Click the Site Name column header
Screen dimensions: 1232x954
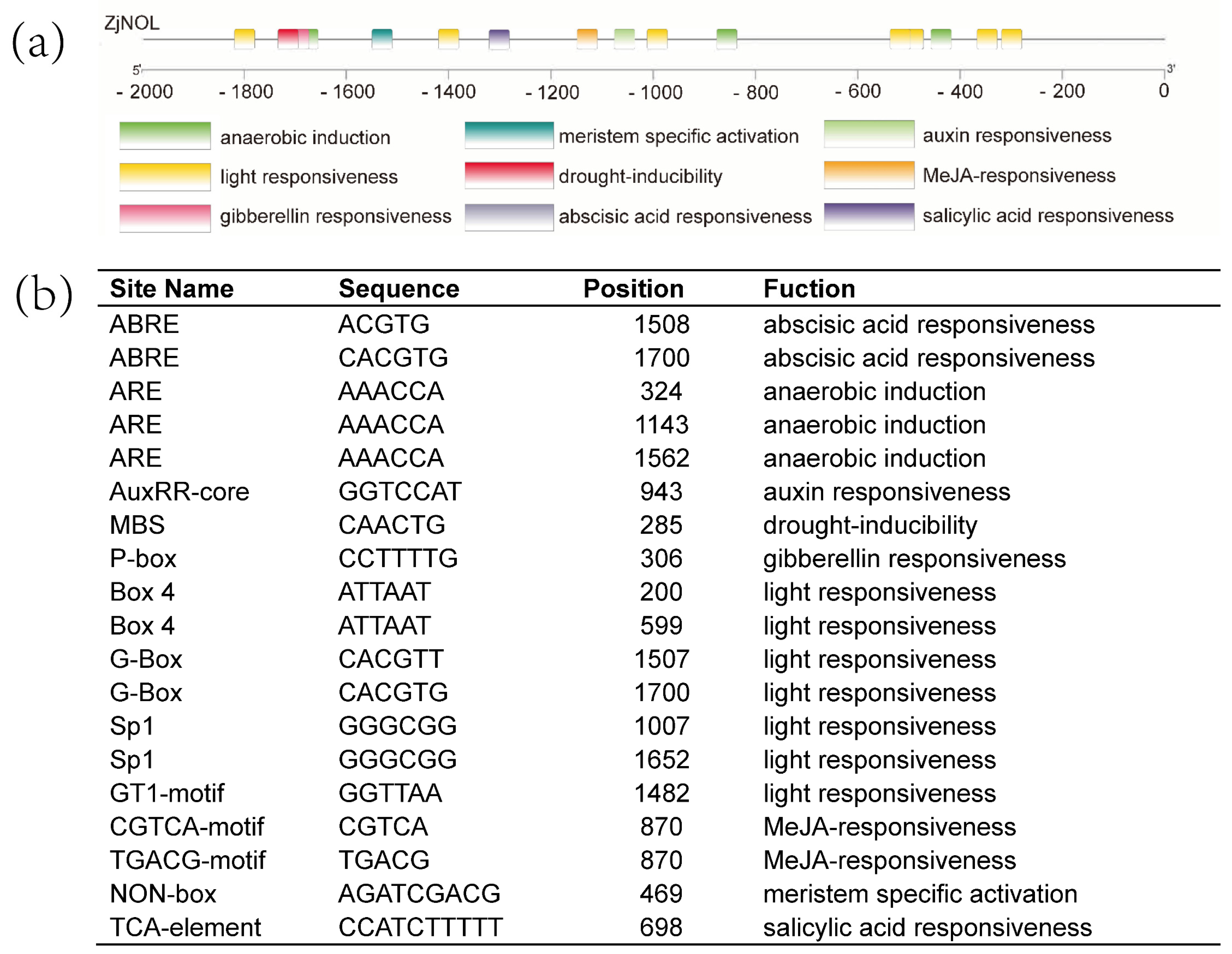coord(171,289)
